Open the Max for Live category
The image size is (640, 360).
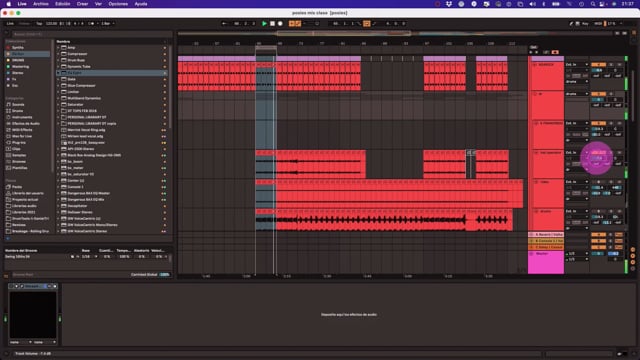point(22,136)
